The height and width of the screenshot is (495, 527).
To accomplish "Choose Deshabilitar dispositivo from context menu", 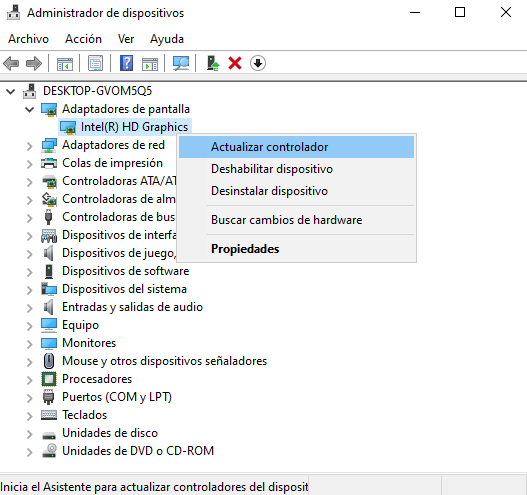I will pos(296,169).
